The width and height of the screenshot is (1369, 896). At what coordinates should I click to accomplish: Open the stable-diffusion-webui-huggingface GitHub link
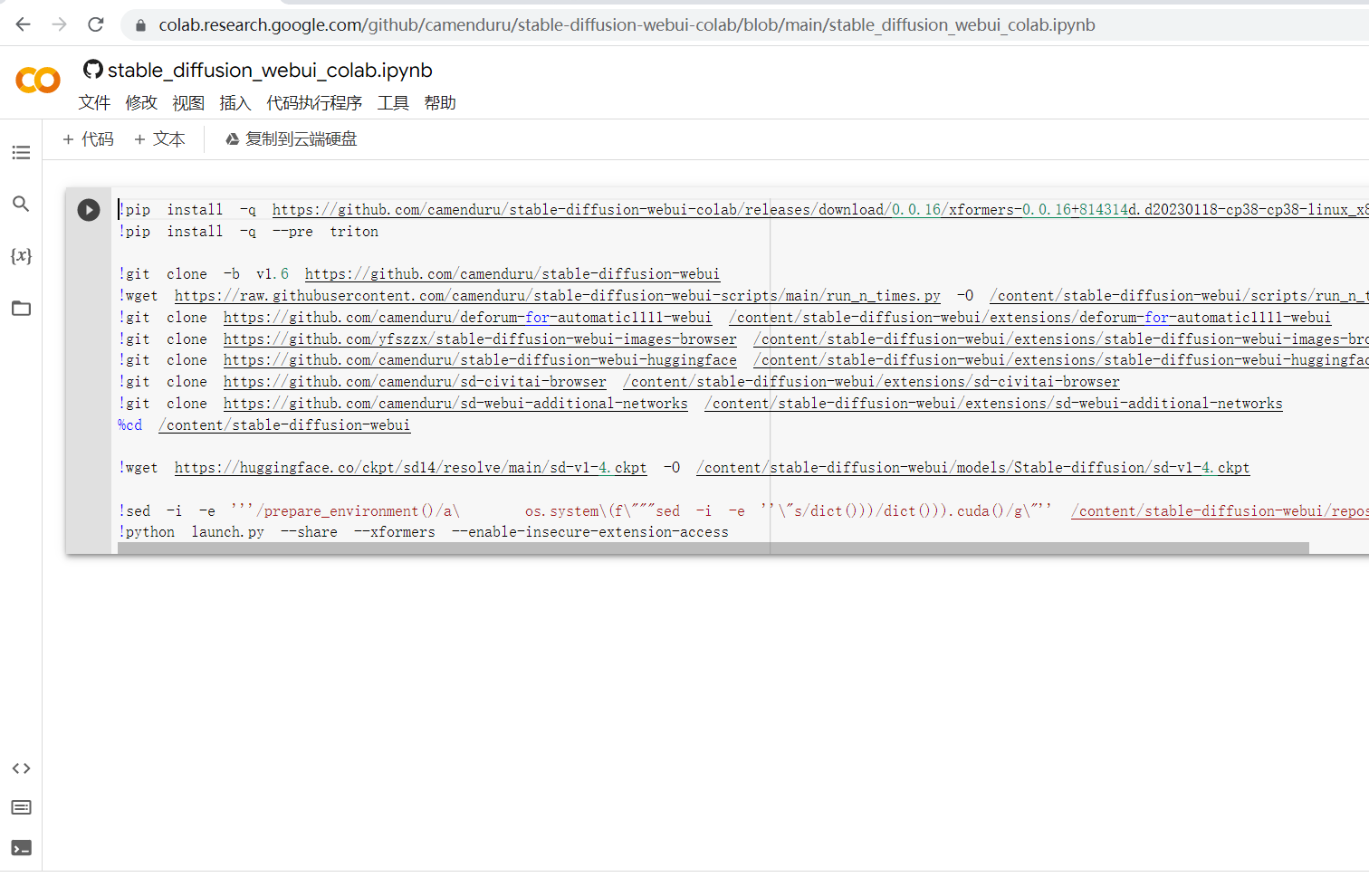click(x=480, y=360)
